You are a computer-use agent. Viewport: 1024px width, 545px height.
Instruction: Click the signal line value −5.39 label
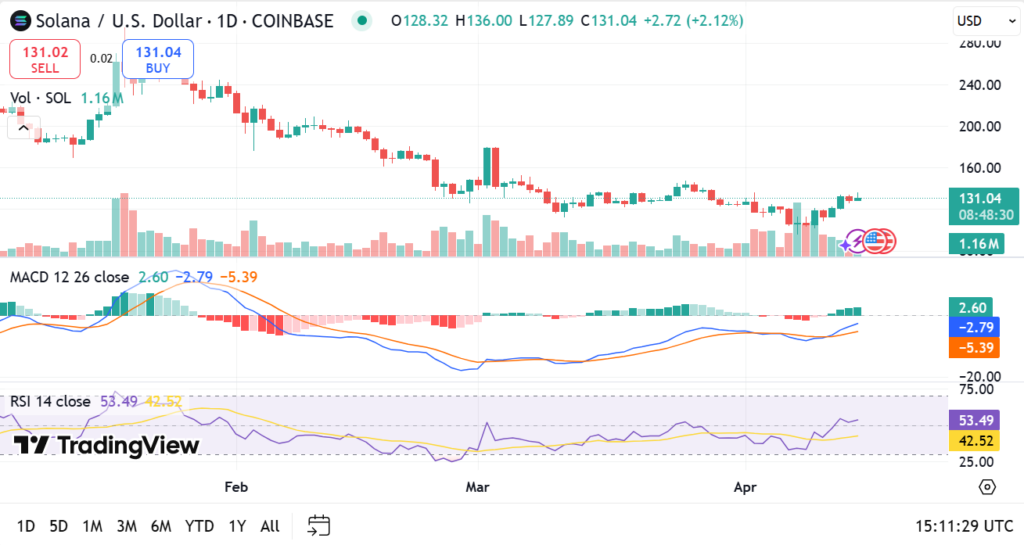coord(974,347)
